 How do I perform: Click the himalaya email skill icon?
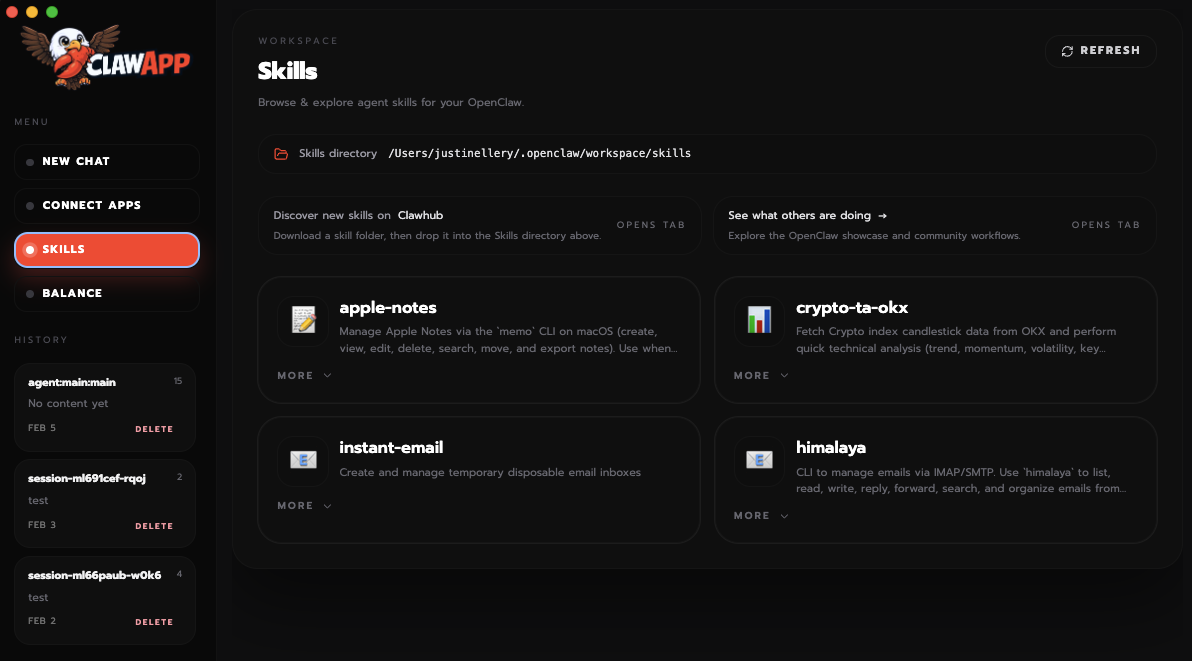[757, 460]
